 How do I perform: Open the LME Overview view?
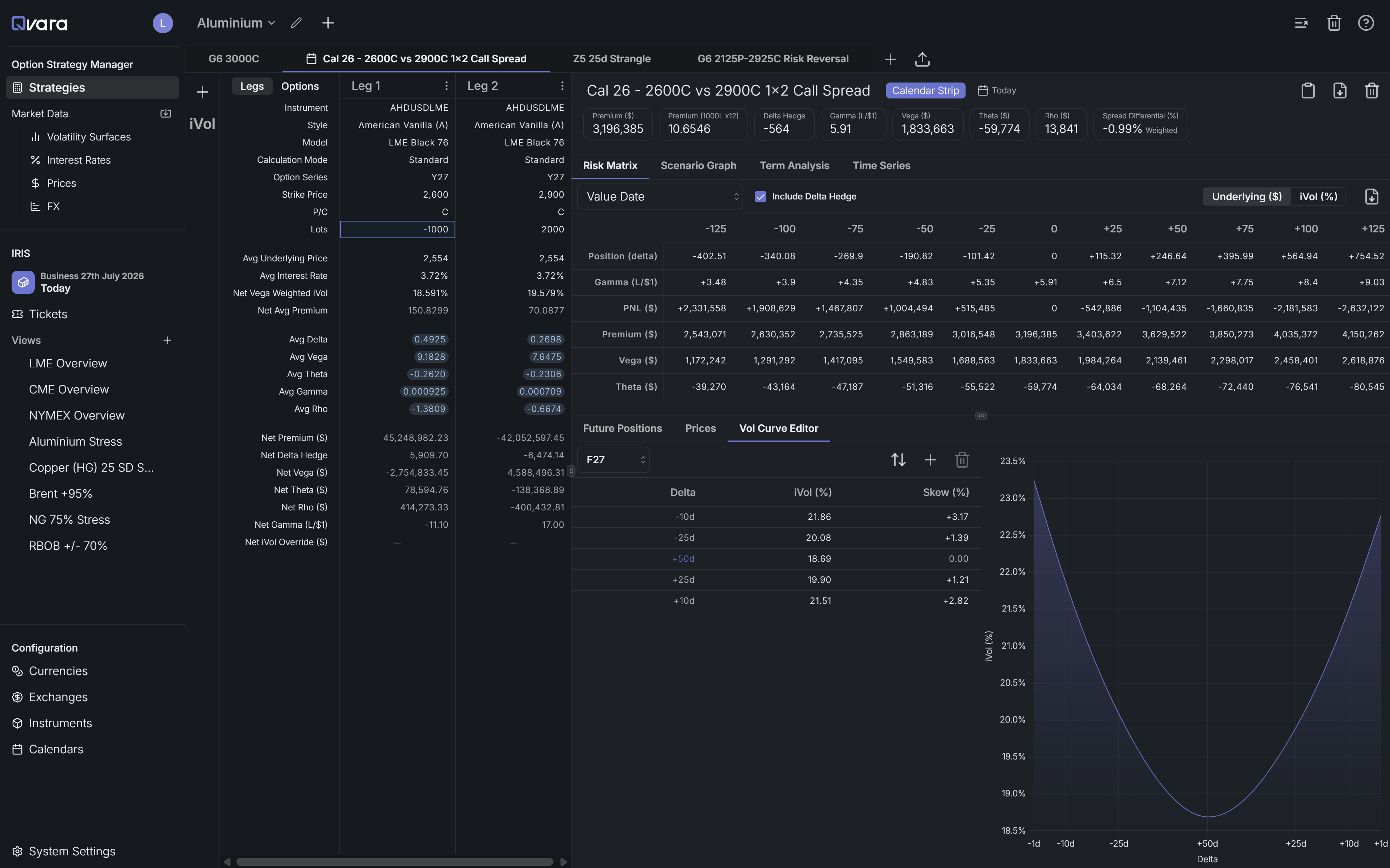click(68, 363)
